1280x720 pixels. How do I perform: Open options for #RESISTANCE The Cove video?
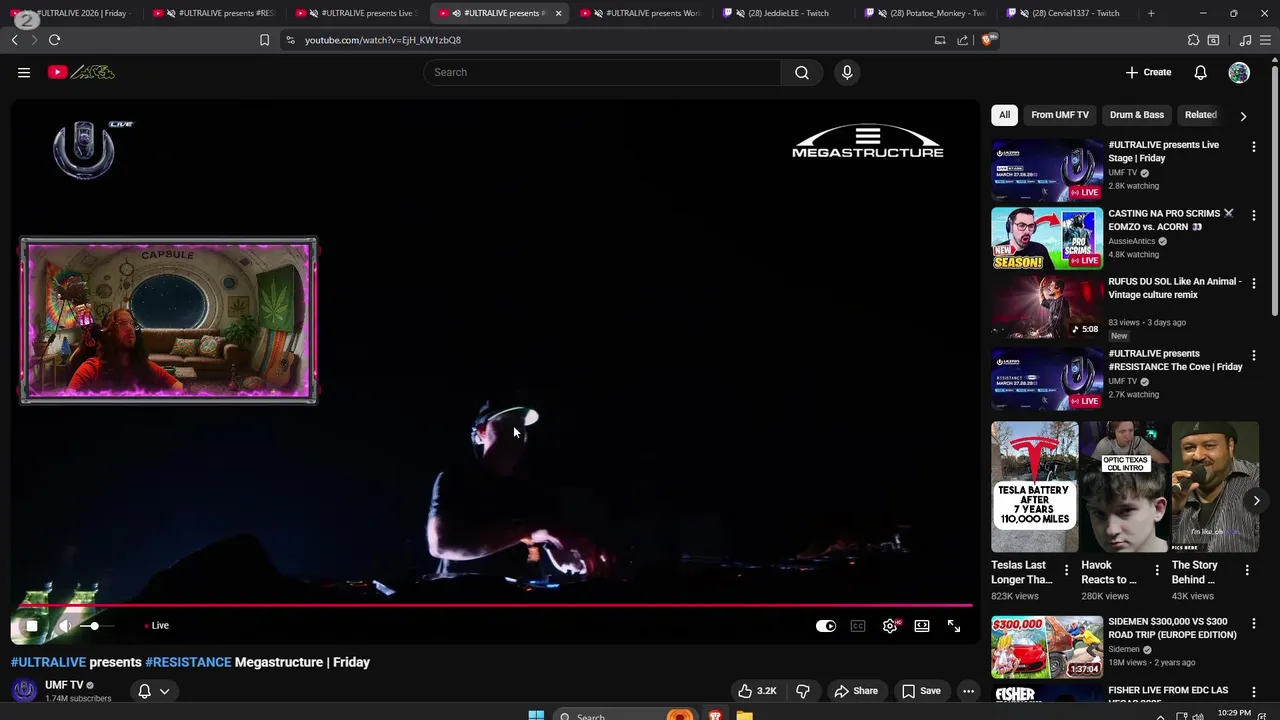pyautogui.click(x=1253, y=356)
